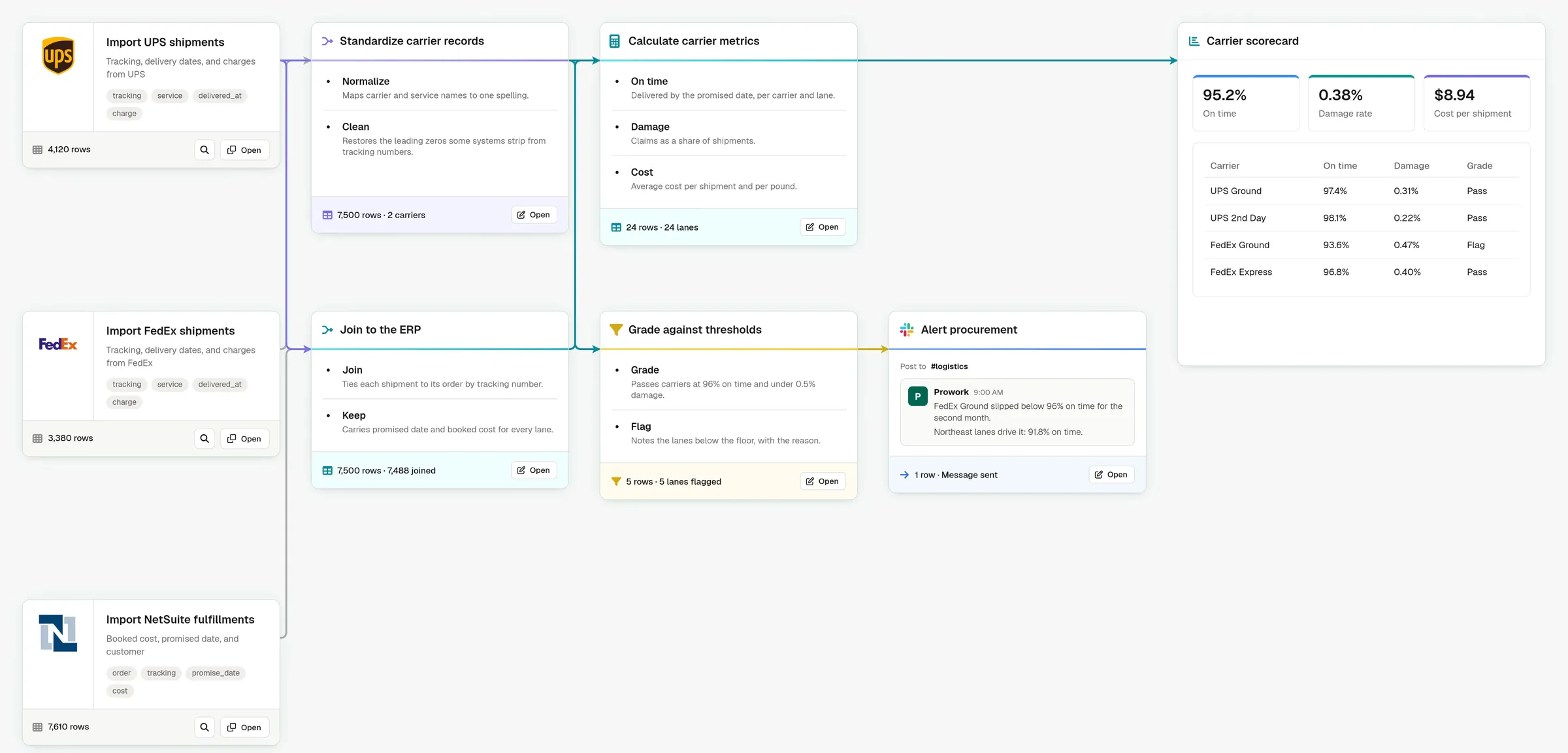Viewport: 1568px width, 753px height.
Task: Click the FedEx logo icon
Action: pyautogui.click(x=58, y=344)
